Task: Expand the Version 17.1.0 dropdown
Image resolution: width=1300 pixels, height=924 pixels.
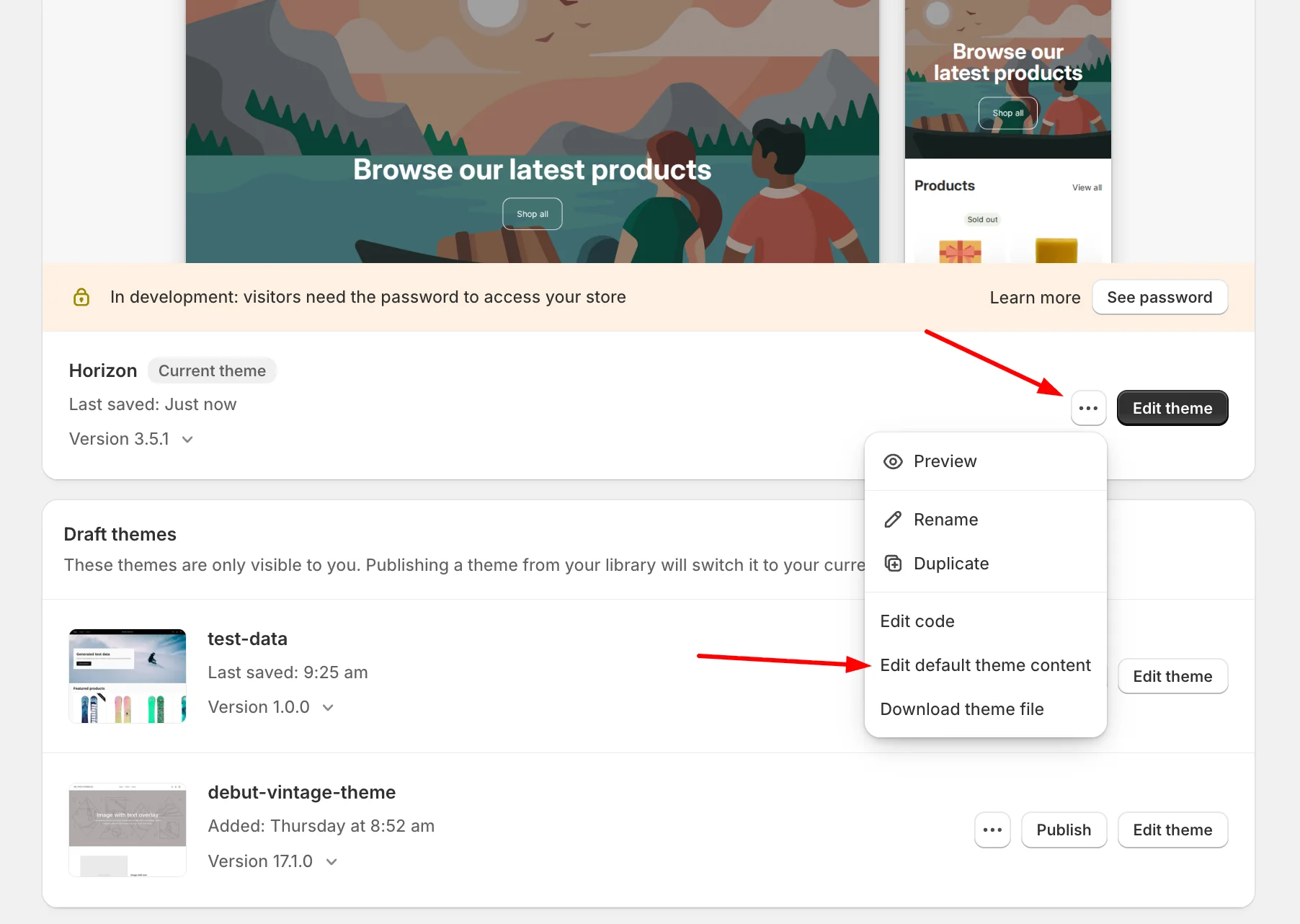Action: click(331, 861)
